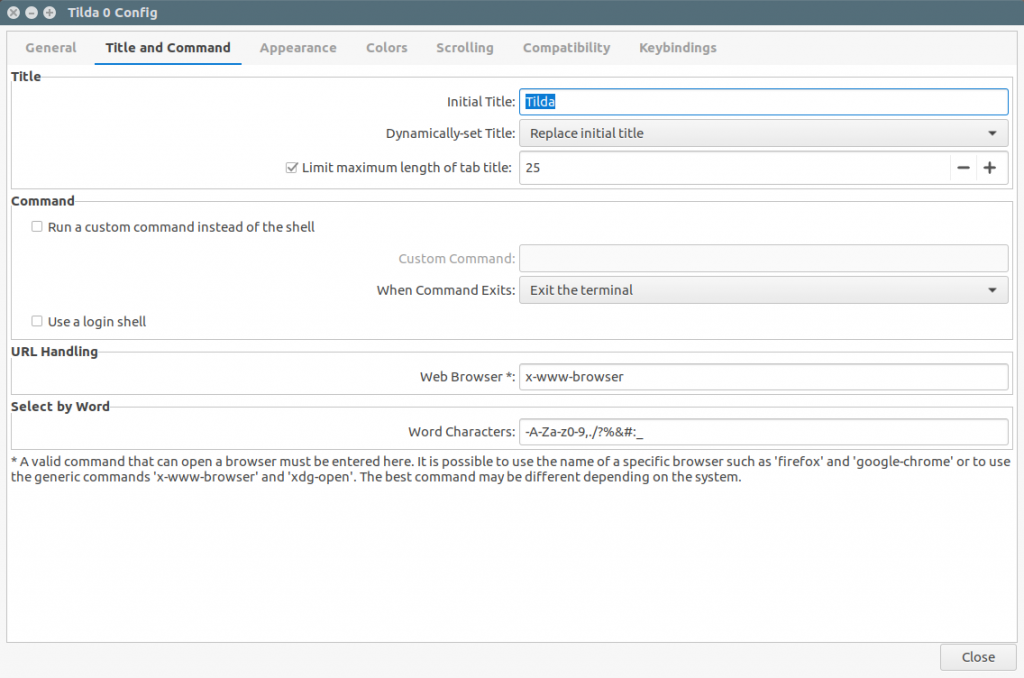Increase tab title length with plus button
Image resolution: width=1024 pixels, height=678 pixels.
pyautogui.click(x=991, y=168)
